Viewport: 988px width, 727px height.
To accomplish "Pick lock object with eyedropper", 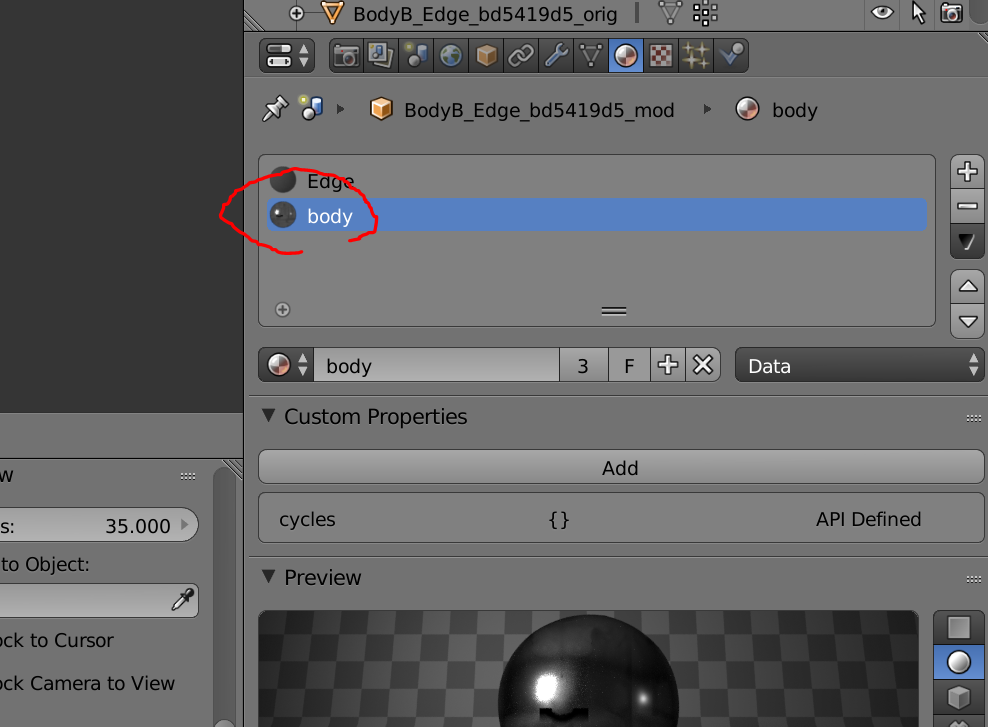I will tap(183, 599).
